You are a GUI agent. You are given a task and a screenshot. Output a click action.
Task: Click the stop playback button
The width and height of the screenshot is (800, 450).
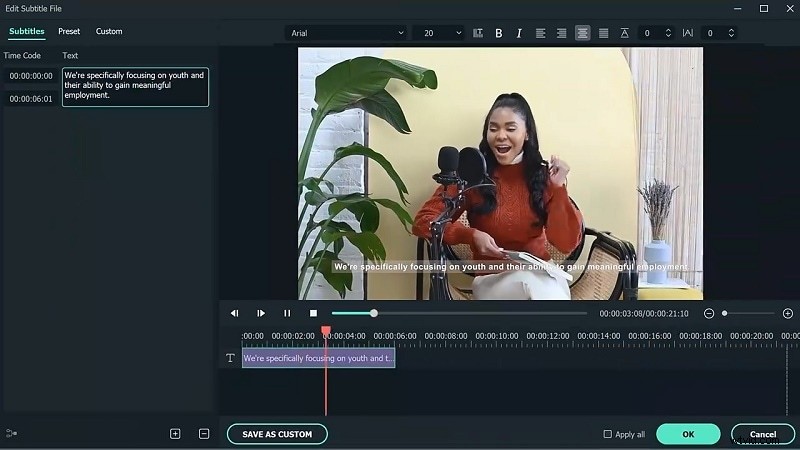[x=313, y=313]
